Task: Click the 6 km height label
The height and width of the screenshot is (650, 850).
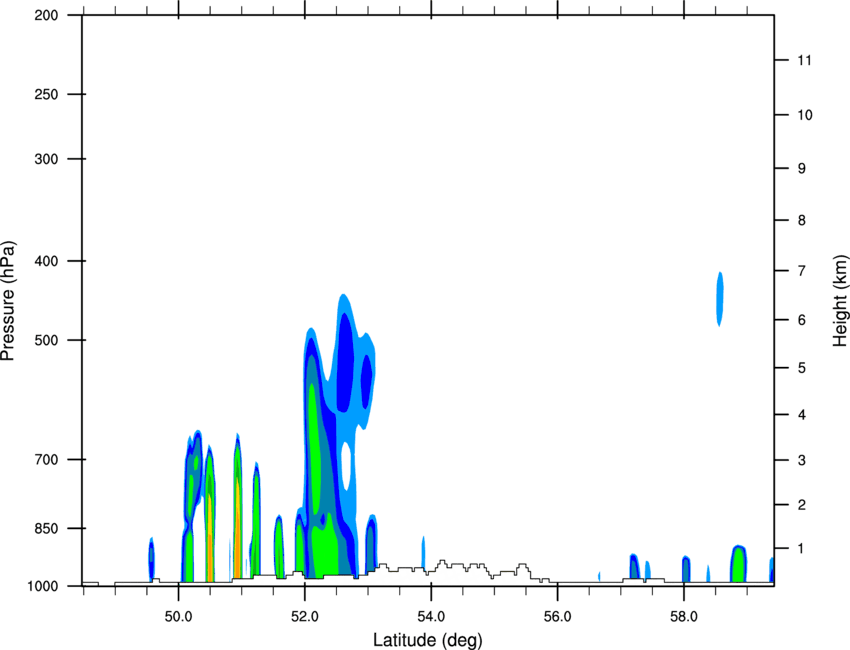Action: [802, 320]
